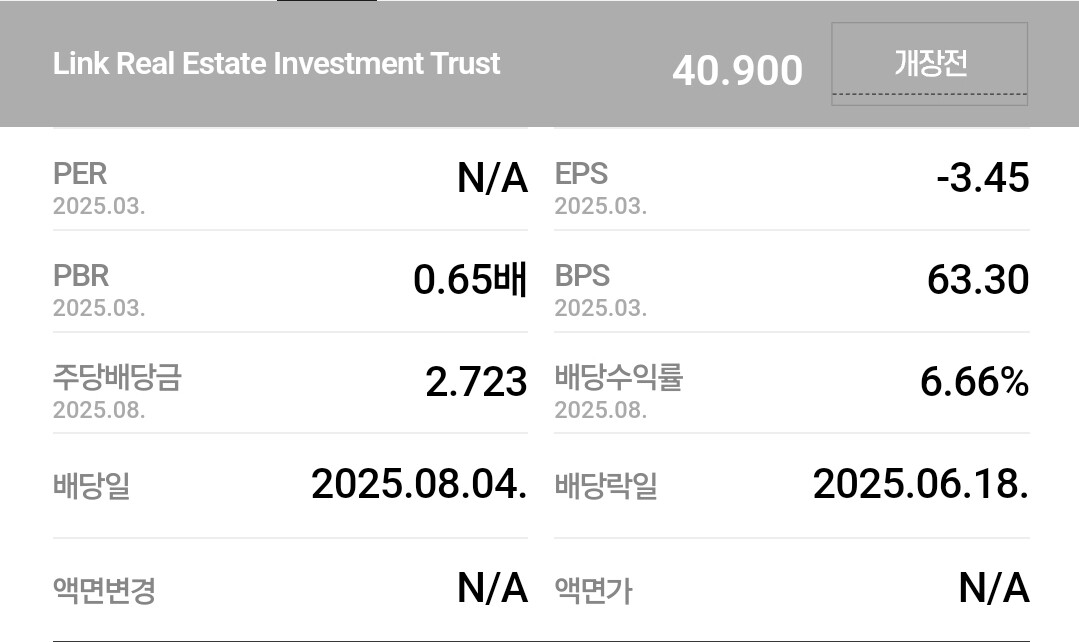
Task: Click the PER value N/A
Action: pyautogui.click(x=492, y=178)
